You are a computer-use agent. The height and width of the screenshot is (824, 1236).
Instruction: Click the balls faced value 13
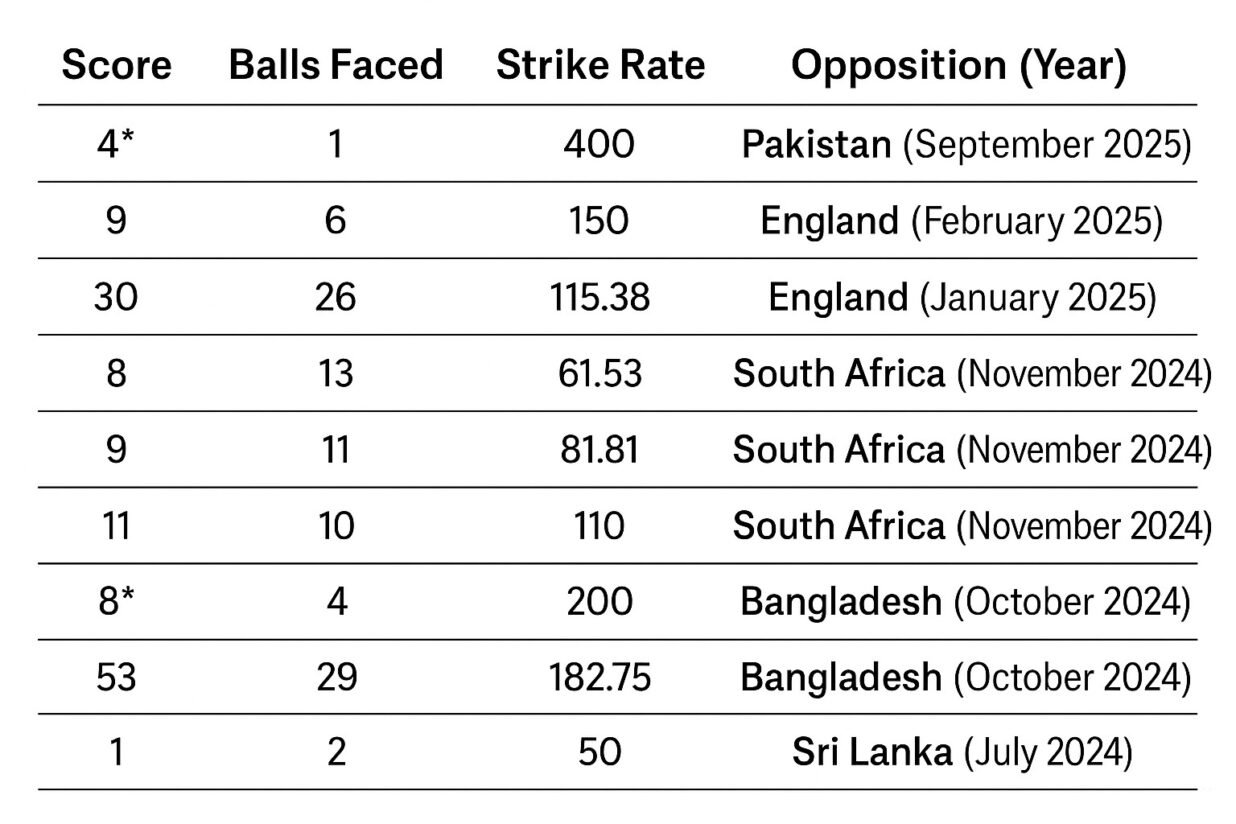pos(335,373)
